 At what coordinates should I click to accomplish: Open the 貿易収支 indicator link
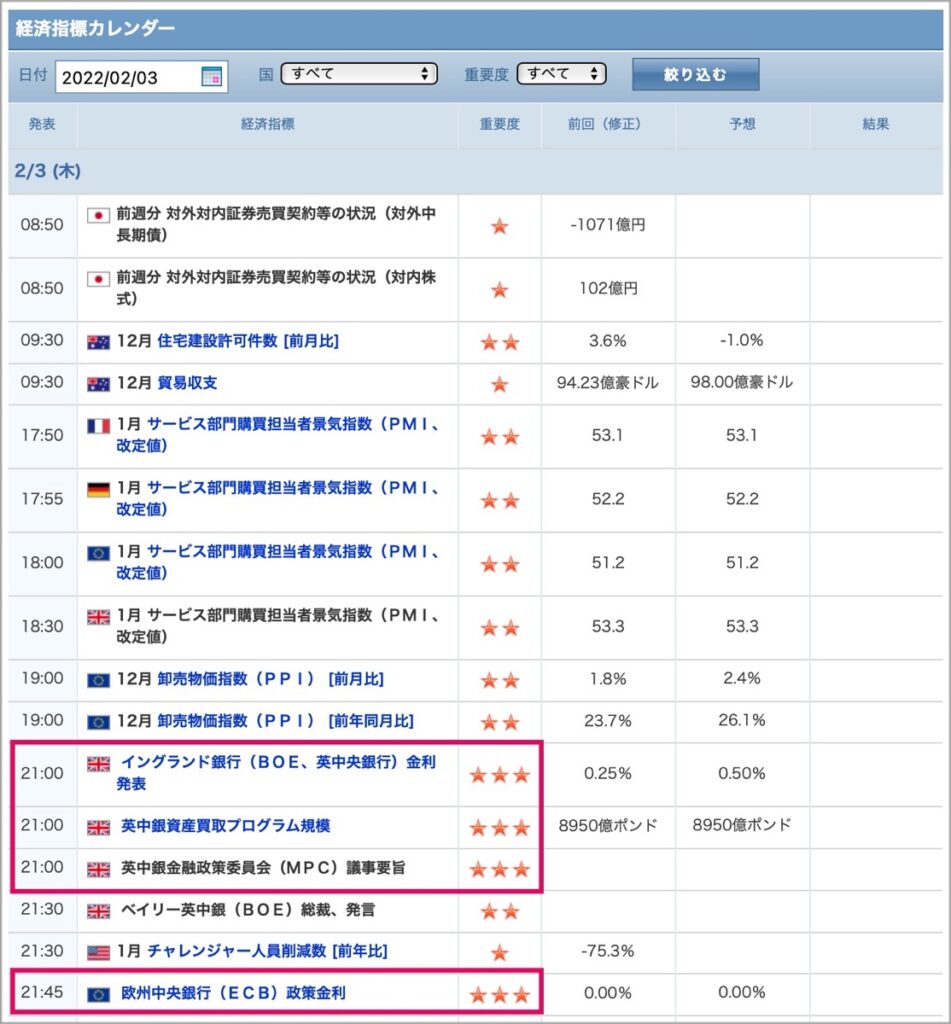(187, 383)
